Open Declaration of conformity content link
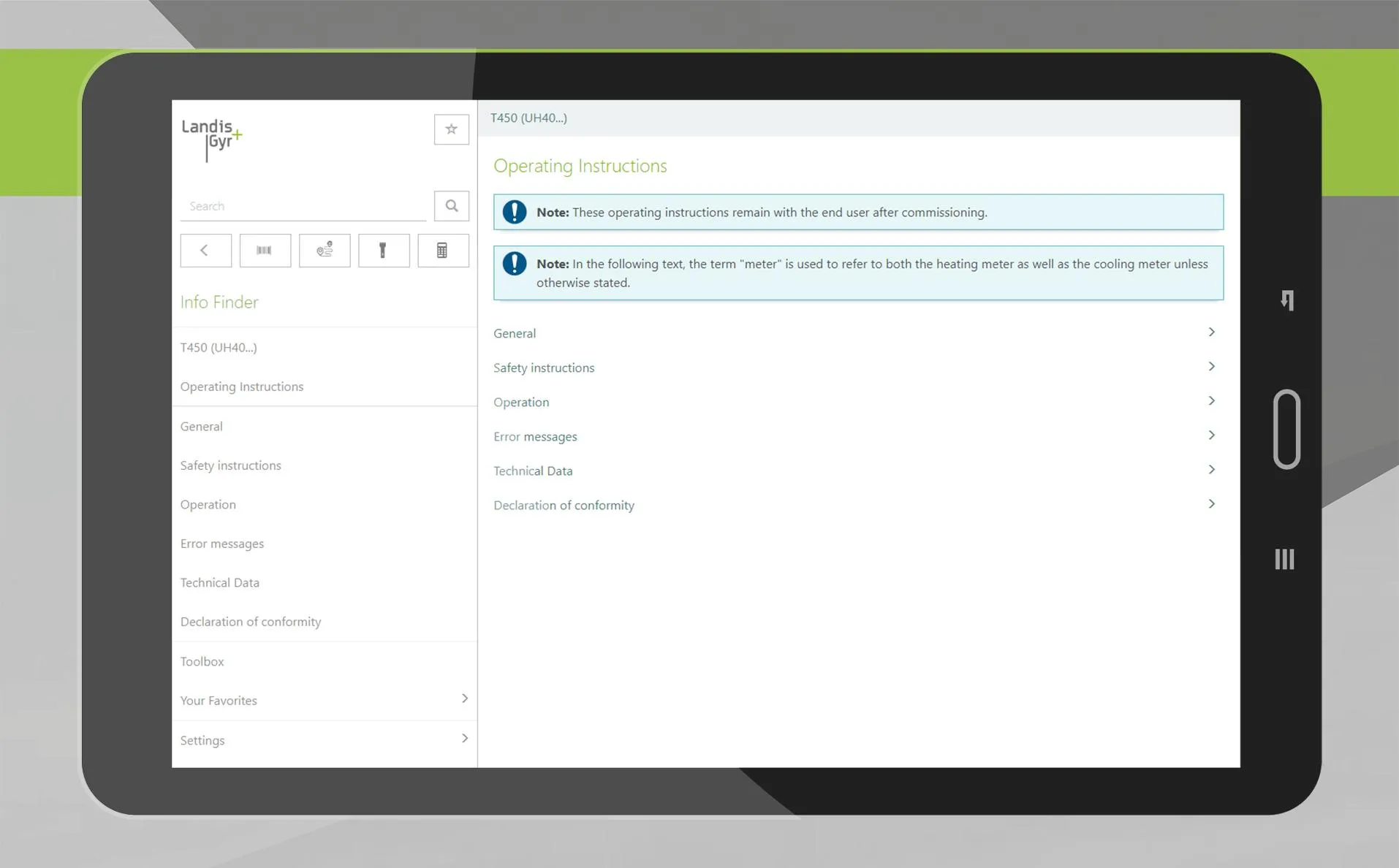The height and width of the screenshot is (868, 1399). click(x=564, y=505)
